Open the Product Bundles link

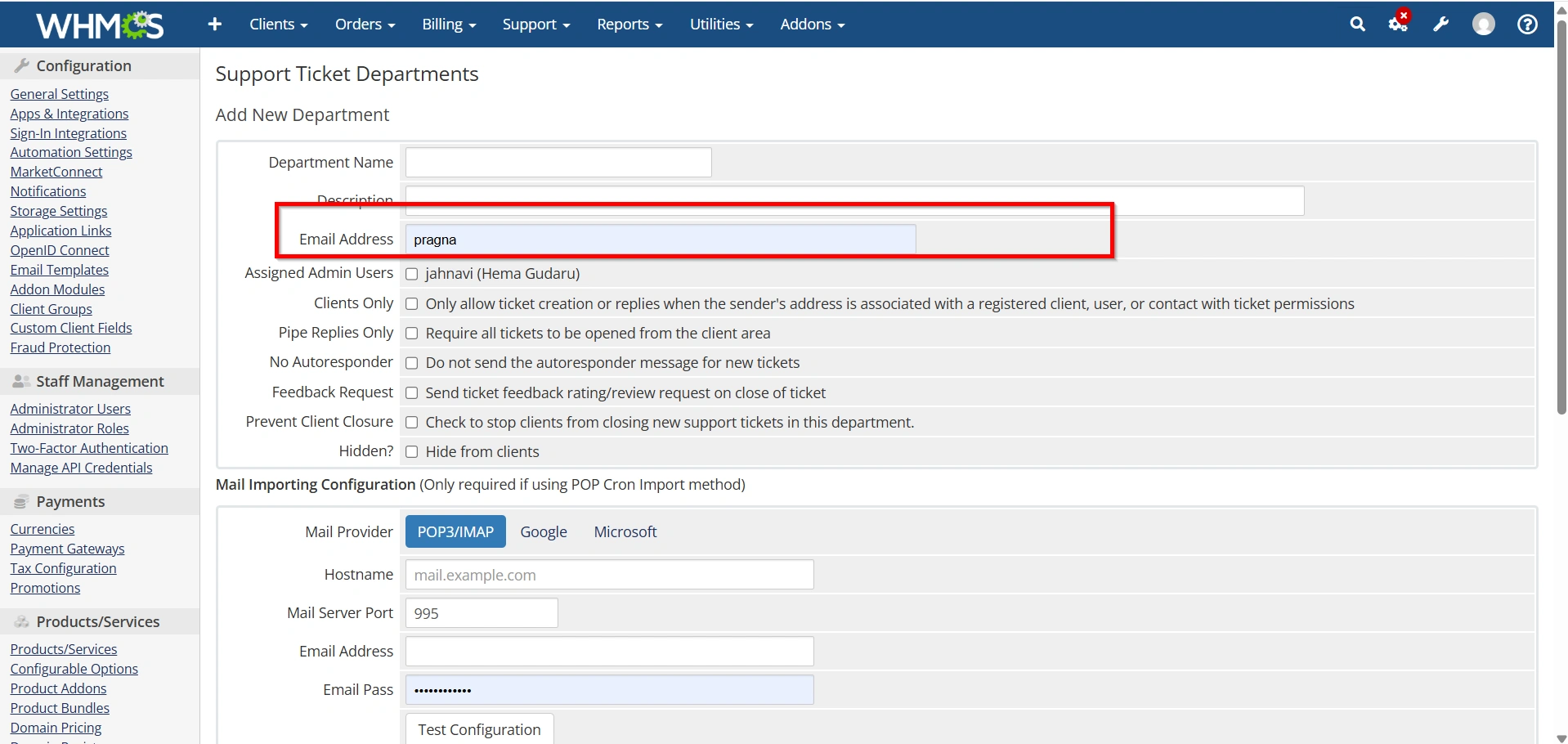click(x=60, y=708)
